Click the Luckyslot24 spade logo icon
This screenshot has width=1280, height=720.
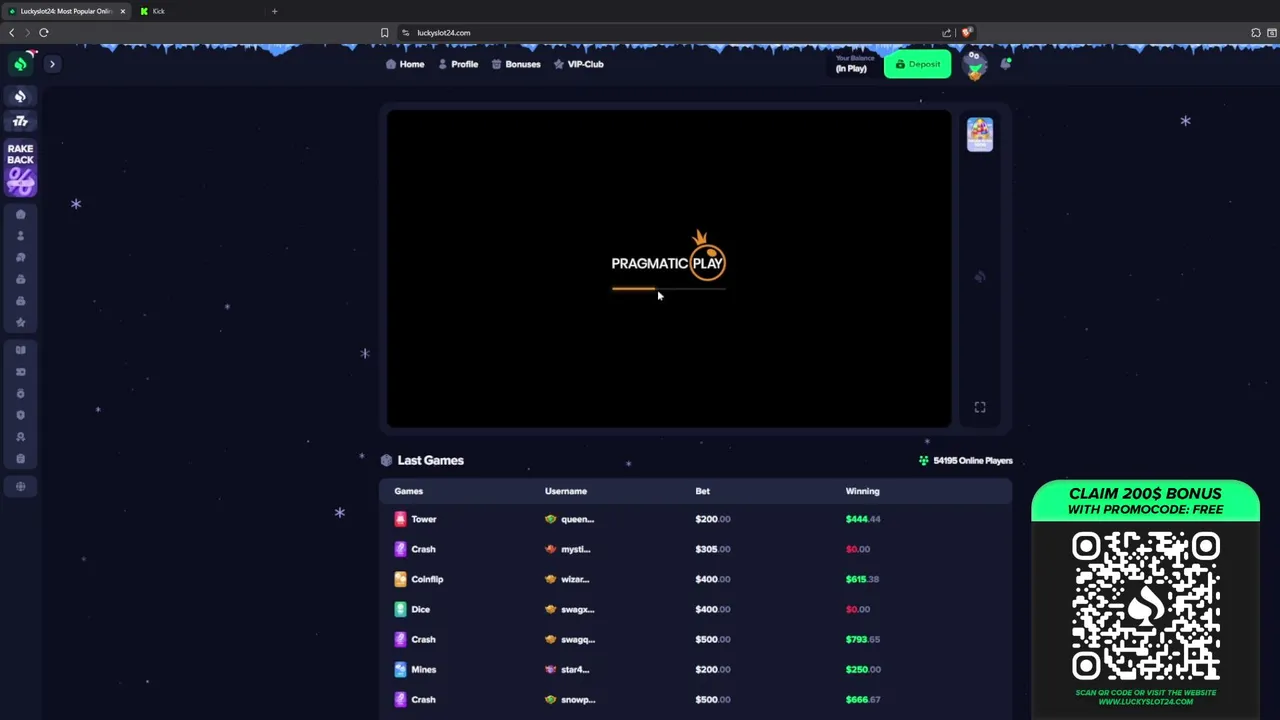click(20, 64)
